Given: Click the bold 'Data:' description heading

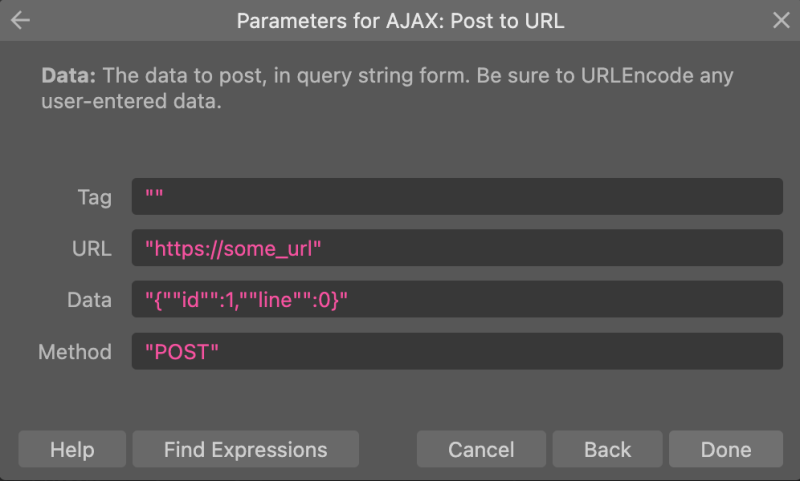Looking at the screenshot, I should [x=69, y=75].
